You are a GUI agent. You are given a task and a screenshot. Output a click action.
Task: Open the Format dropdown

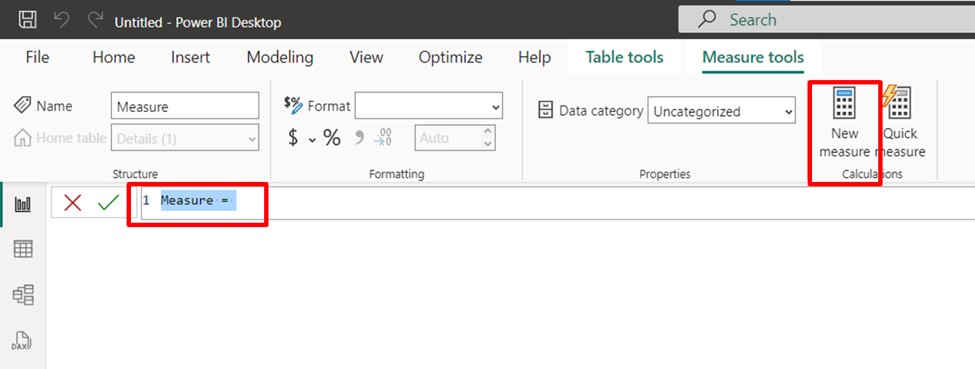[428, 106]
